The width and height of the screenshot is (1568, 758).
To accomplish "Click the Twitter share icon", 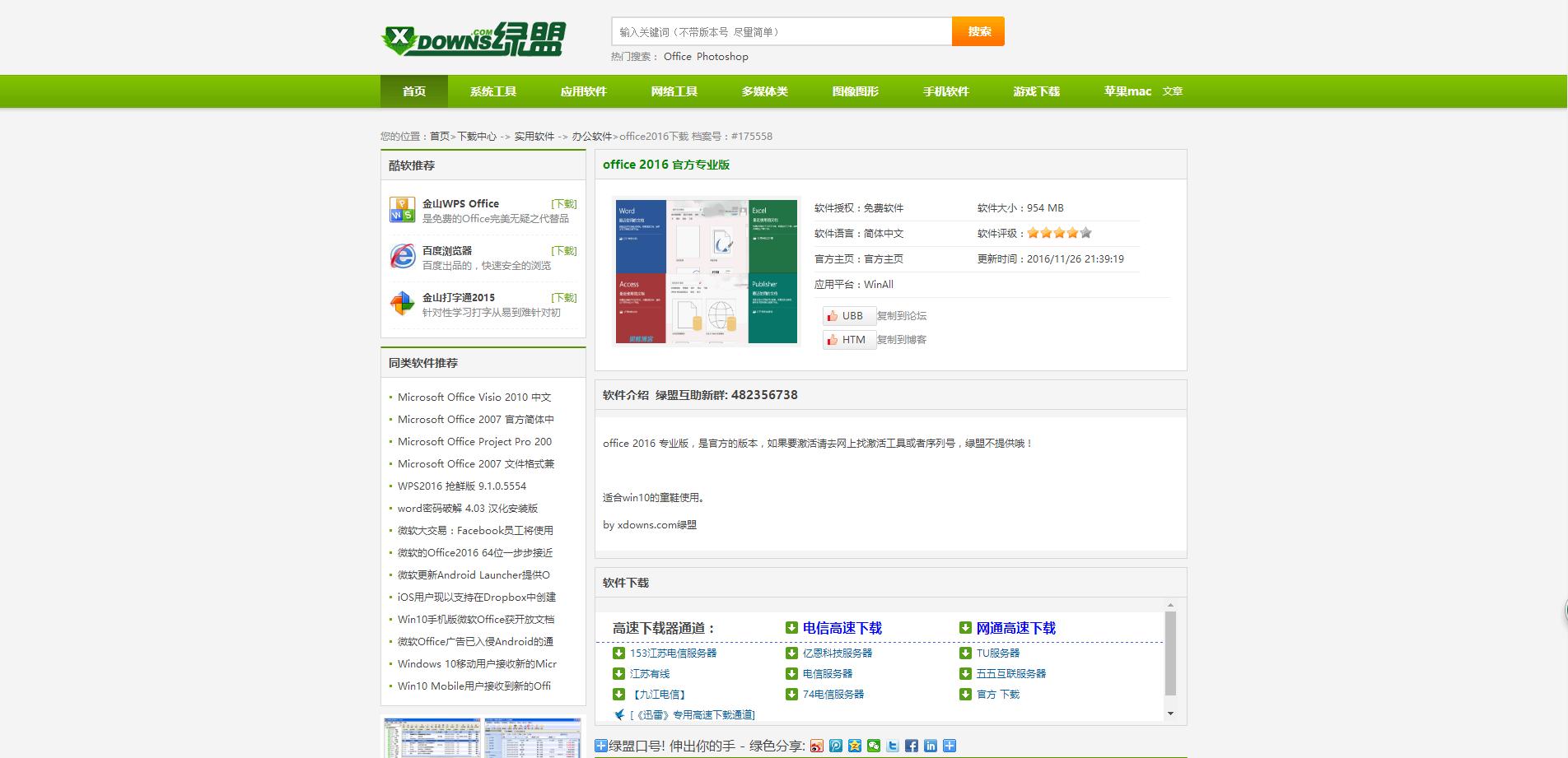I will click(x=893, y=746).
